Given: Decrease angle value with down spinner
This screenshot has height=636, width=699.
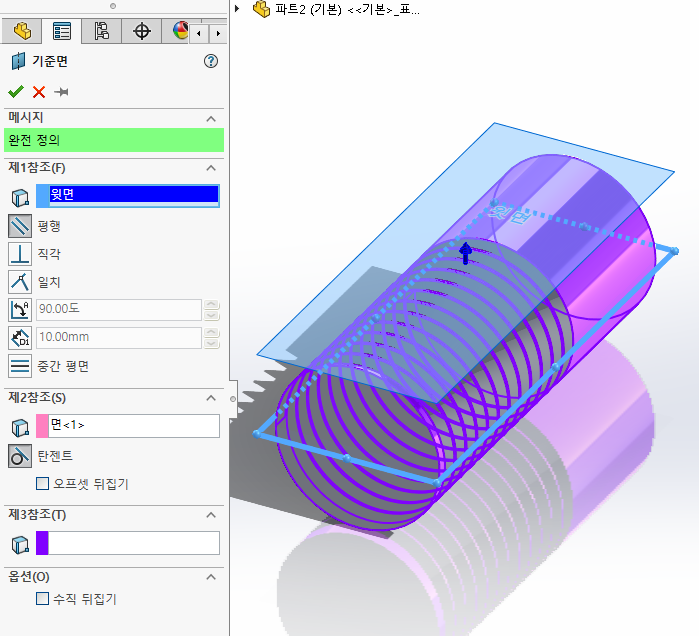Looking at the screenshot, I should click(x=211, y=315).
